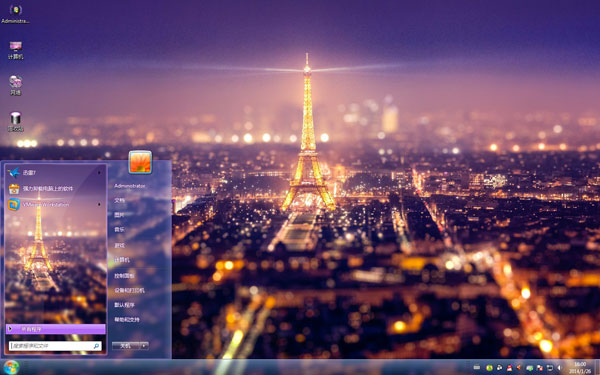Image resolution: width=600 pixels, height=375 pixels.
Task: Click the white volume speaker tray icon
Action: pos(559,368)
